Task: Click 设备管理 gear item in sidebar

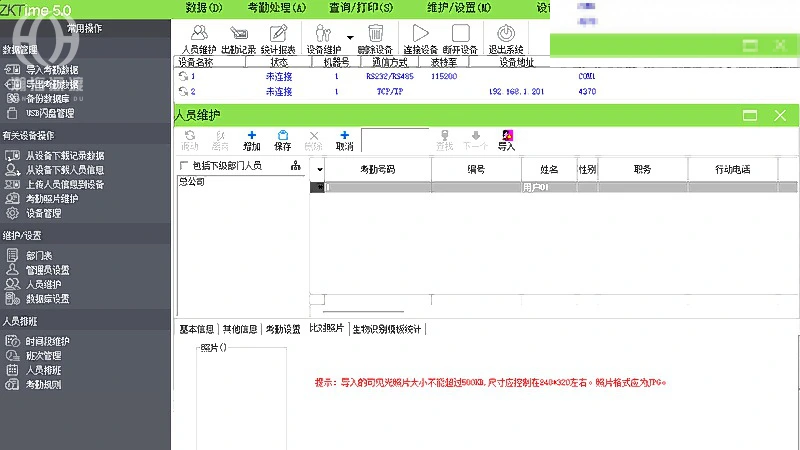Action: click(43, 213)
